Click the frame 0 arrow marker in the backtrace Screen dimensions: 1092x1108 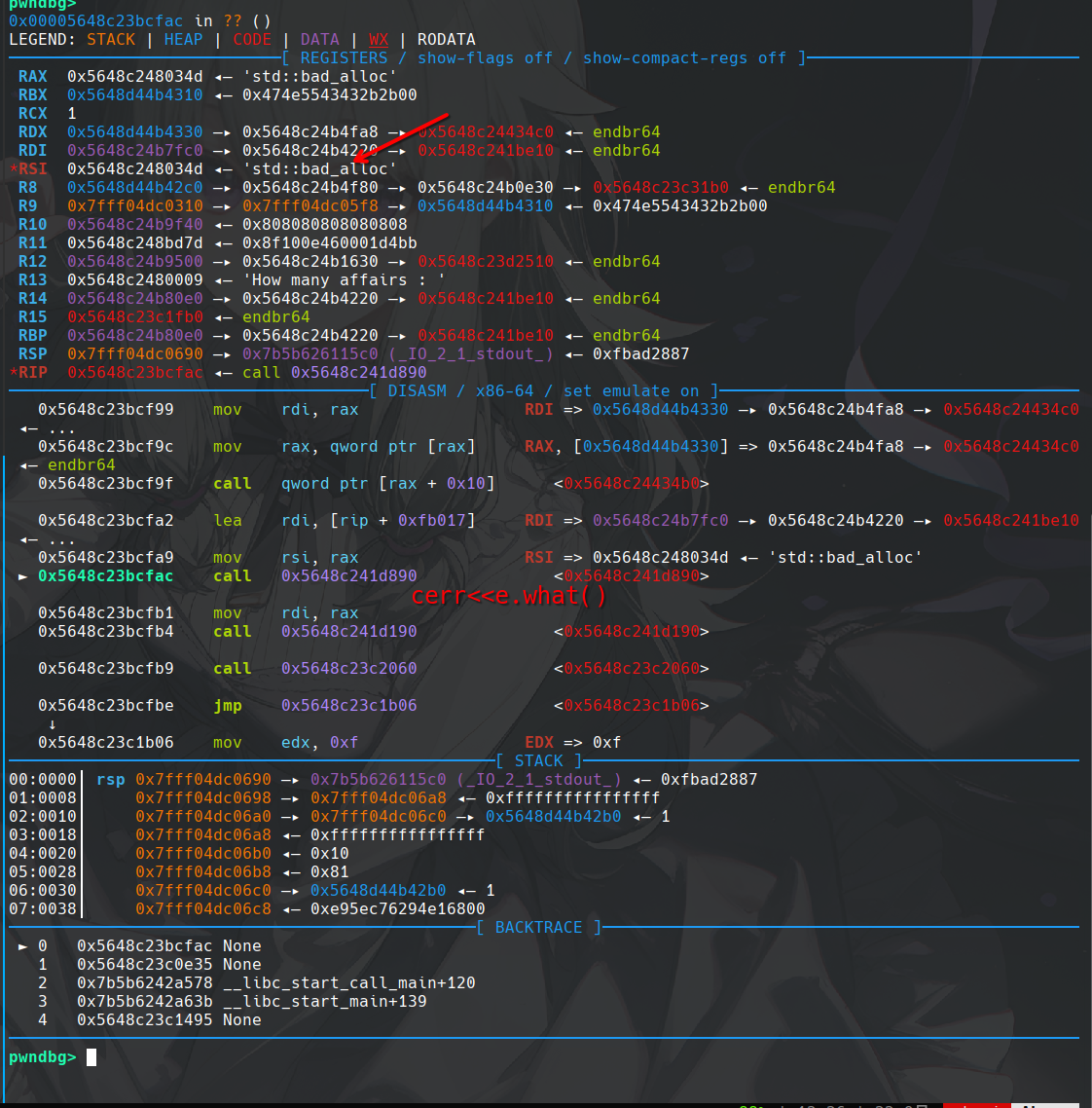point(22,946)
